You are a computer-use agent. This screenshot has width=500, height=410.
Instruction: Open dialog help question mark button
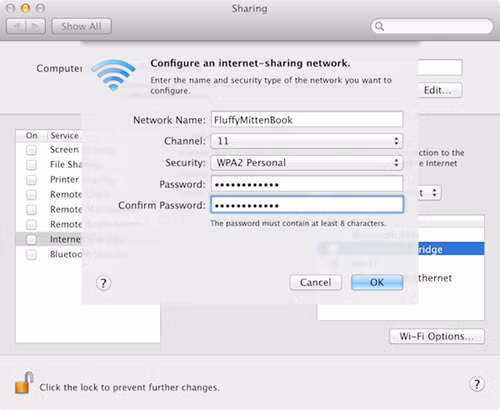click(104, 283)
